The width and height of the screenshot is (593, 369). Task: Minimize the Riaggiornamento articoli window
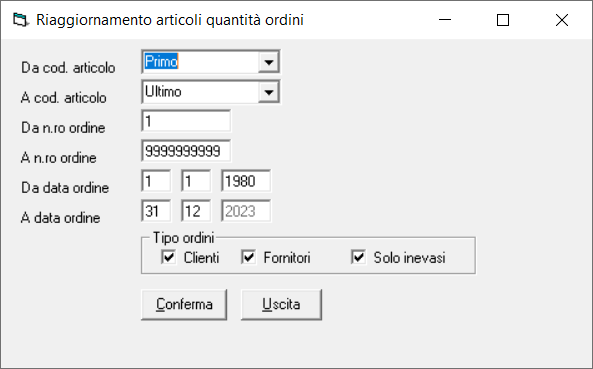445,20
